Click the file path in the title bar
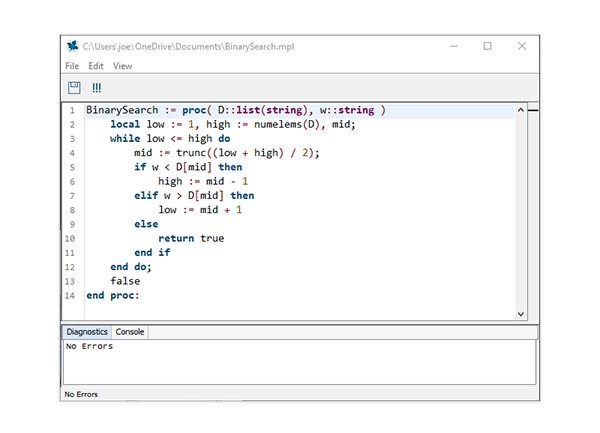The image size is (600, 433). [188, 46]
